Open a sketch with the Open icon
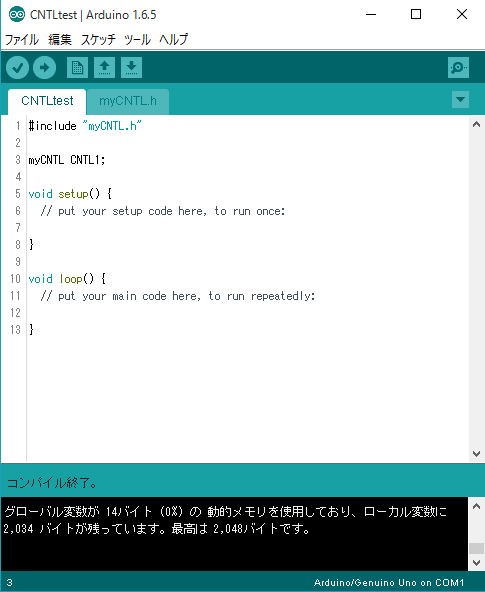The image size is (485, 592). (104, 68)
